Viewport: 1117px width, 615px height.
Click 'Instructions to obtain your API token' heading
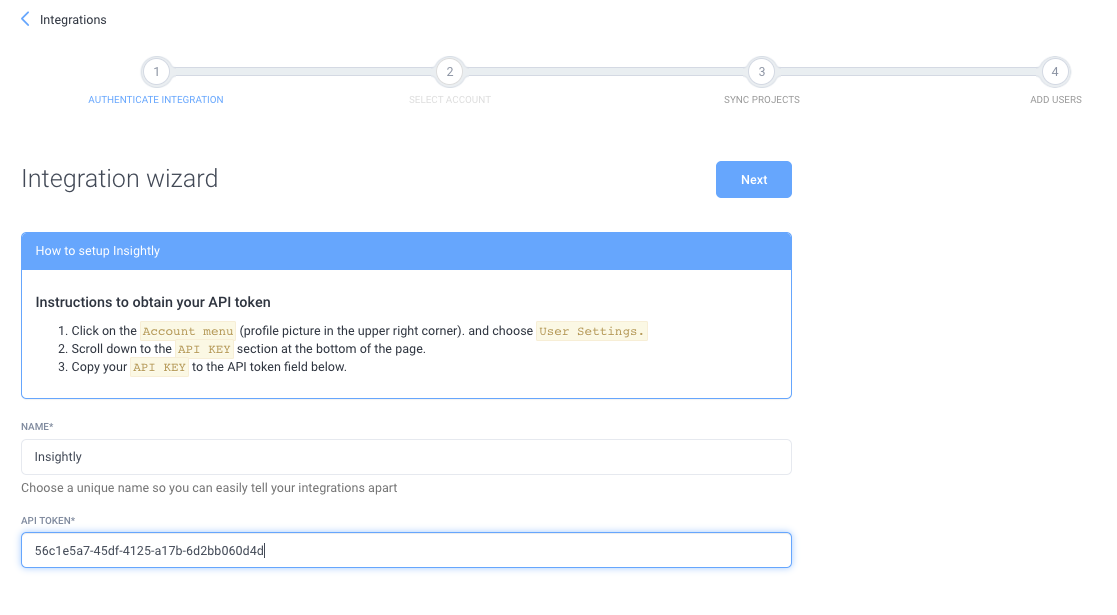pyautogui.click(x=153, y=302)
